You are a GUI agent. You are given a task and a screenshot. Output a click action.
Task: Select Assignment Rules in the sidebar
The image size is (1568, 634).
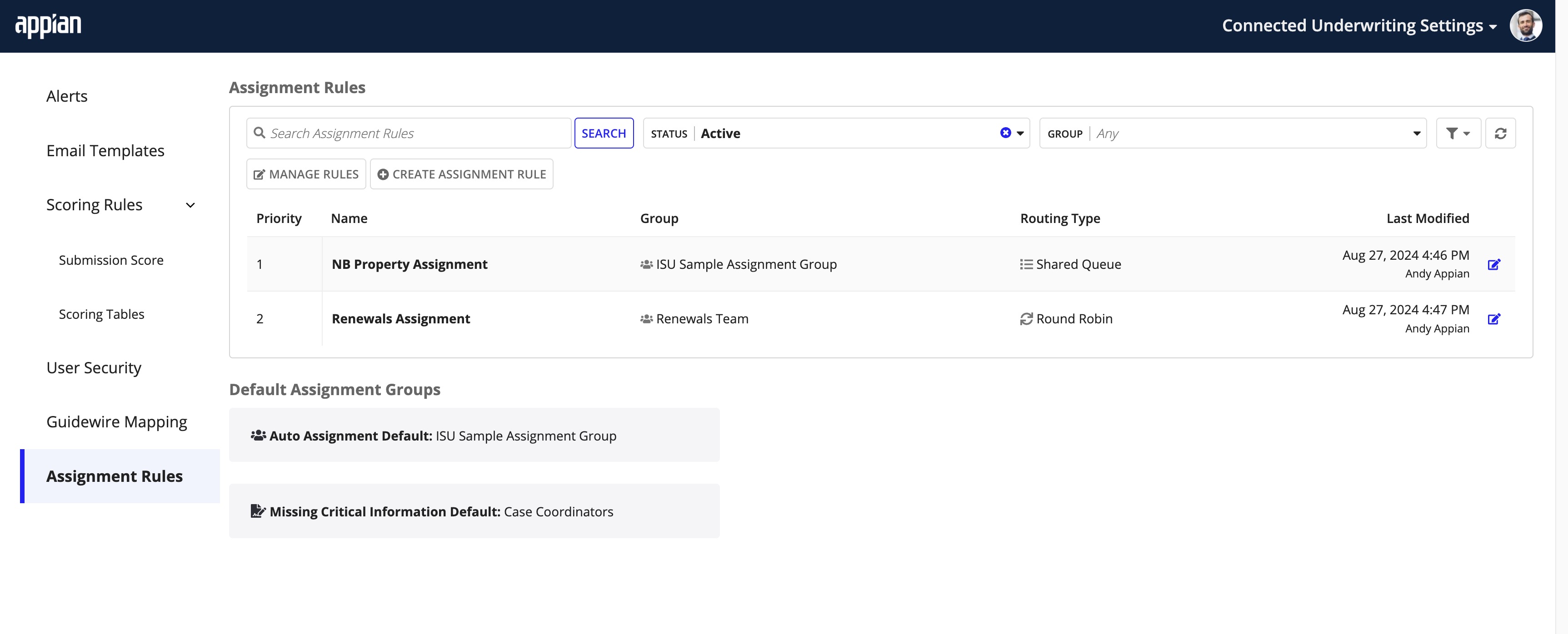click(120, 476)
